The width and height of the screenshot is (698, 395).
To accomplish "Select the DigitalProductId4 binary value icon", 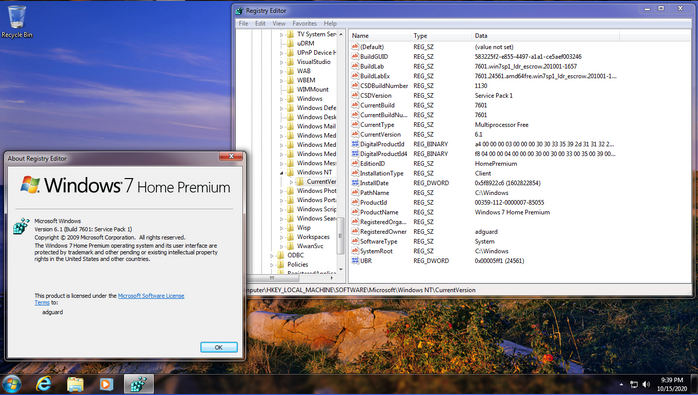I will [x=355, y=154].
